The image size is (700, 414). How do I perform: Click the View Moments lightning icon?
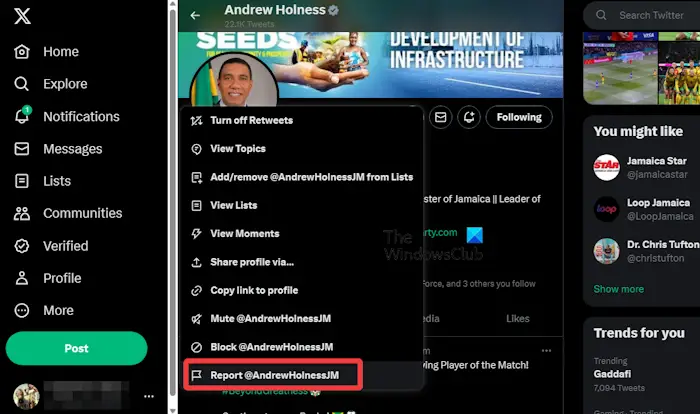(x=196, y=234)
